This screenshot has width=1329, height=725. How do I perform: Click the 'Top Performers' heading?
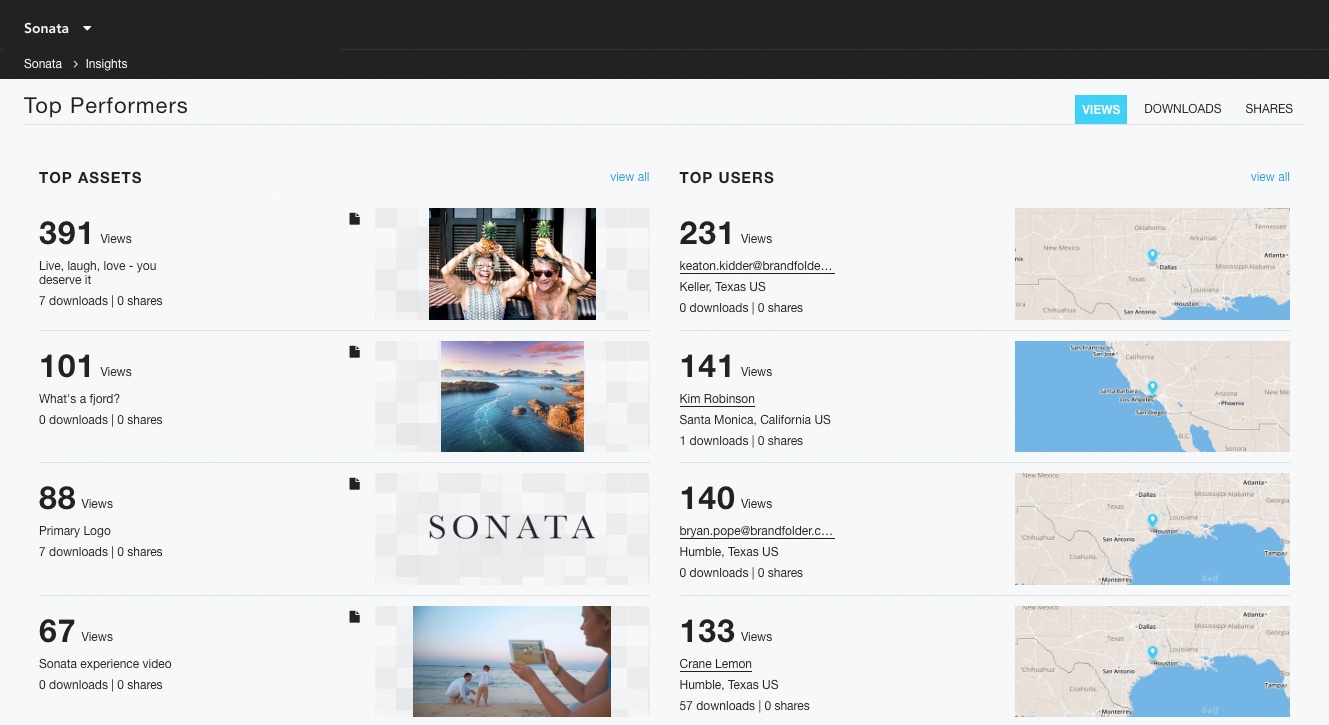[x=106, y=106]
